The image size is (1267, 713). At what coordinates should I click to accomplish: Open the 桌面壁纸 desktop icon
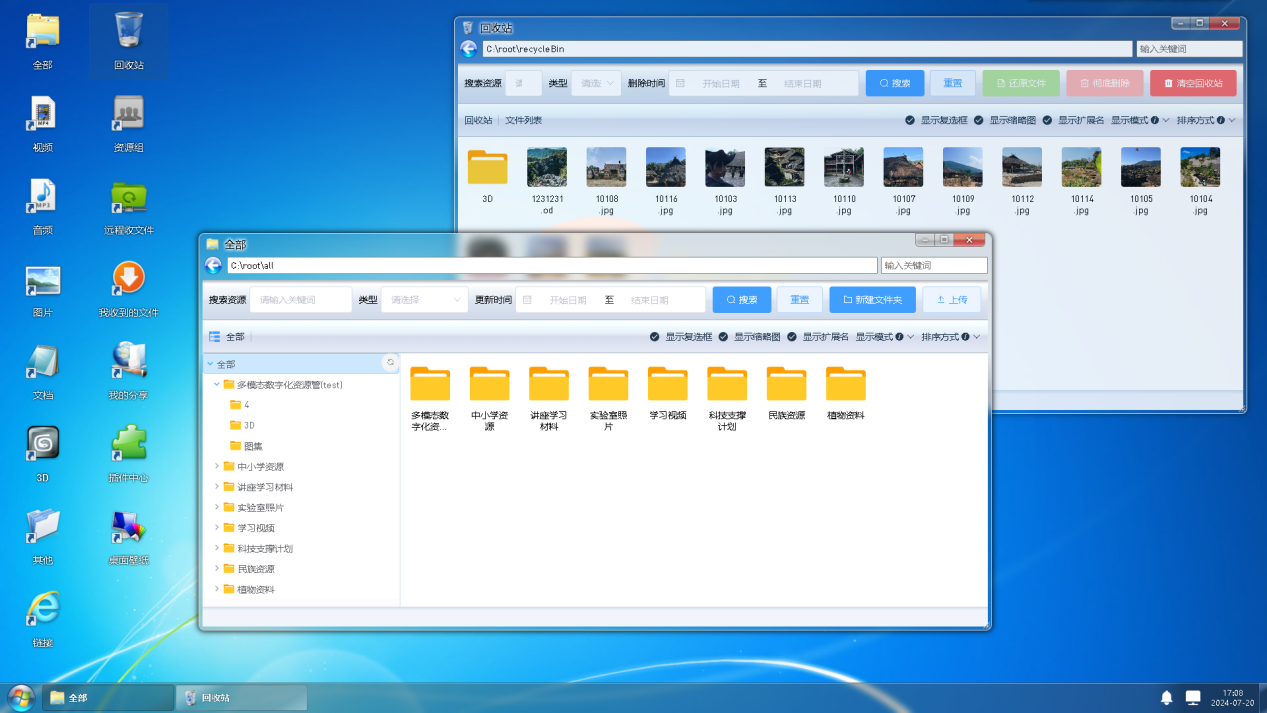128,527
